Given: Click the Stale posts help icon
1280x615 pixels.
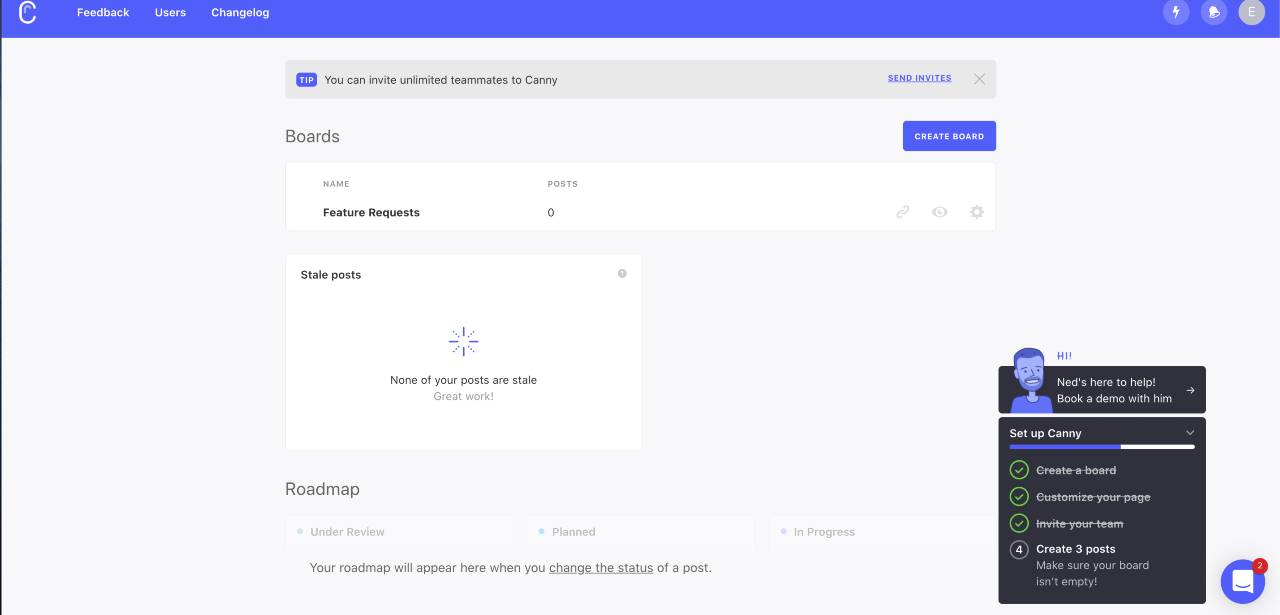Looking at the screenshot, I should pos(622,274).
